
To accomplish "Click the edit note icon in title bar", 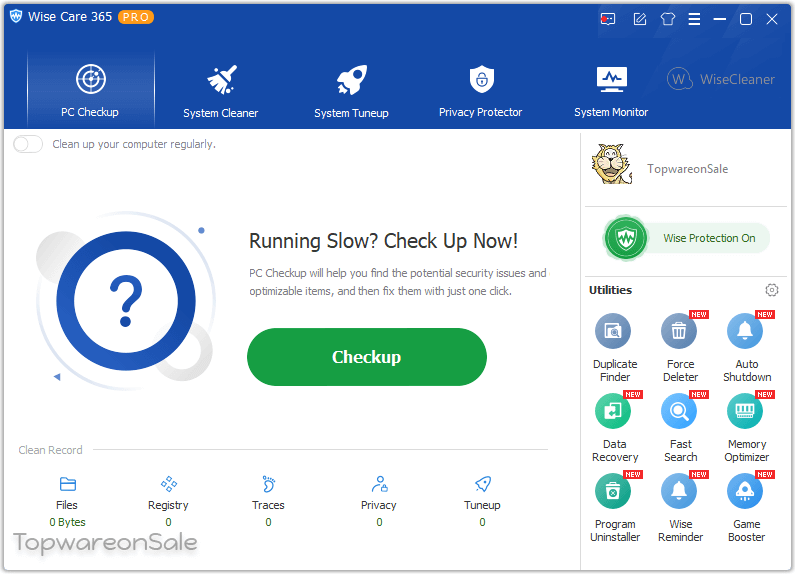I will pyautogui.click(x=639, y=19).
